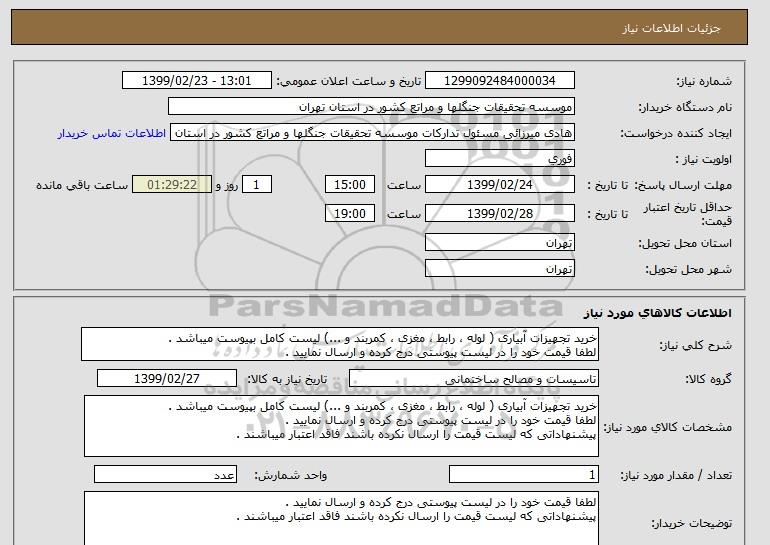Click the واحد شمارش label
The height and width of the screenshot is (545, 770).
290,475
